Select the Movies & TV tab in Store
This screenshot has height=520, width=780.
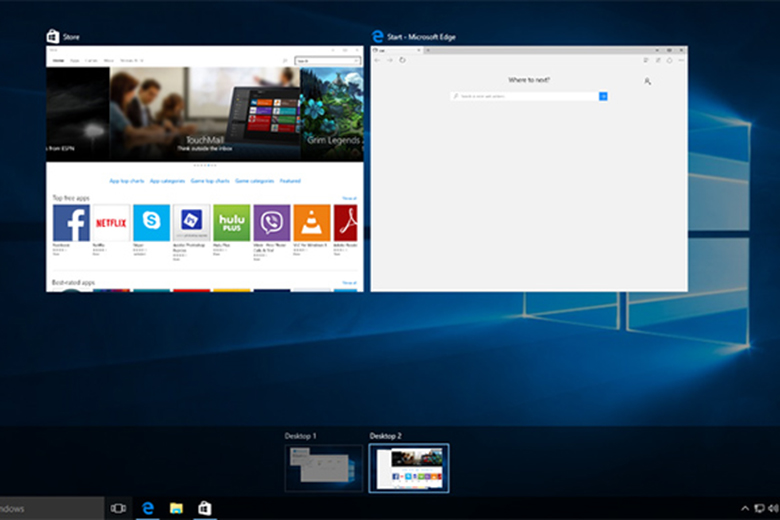point(130,61)
